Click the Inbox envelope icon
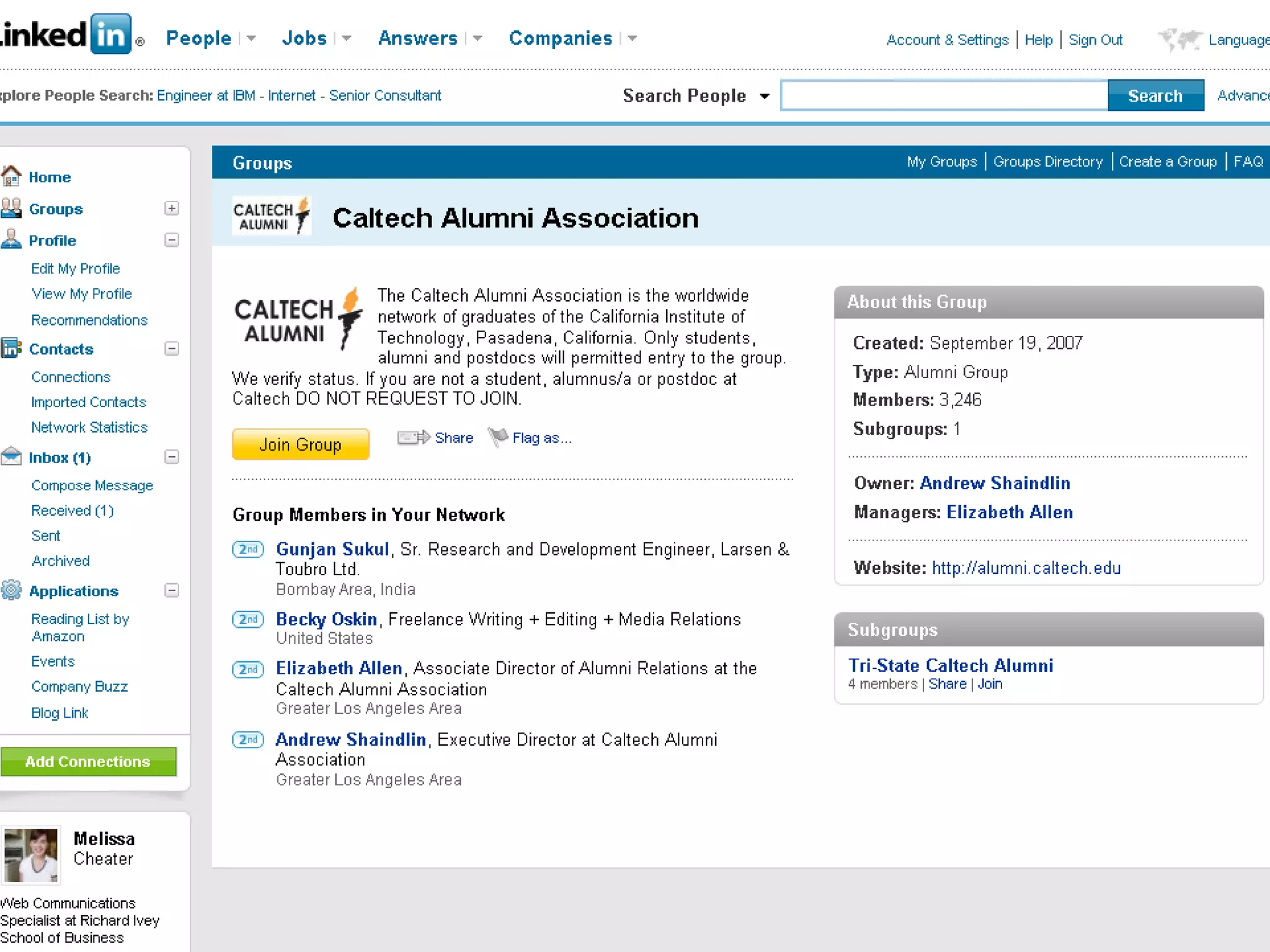 point(11,457)
